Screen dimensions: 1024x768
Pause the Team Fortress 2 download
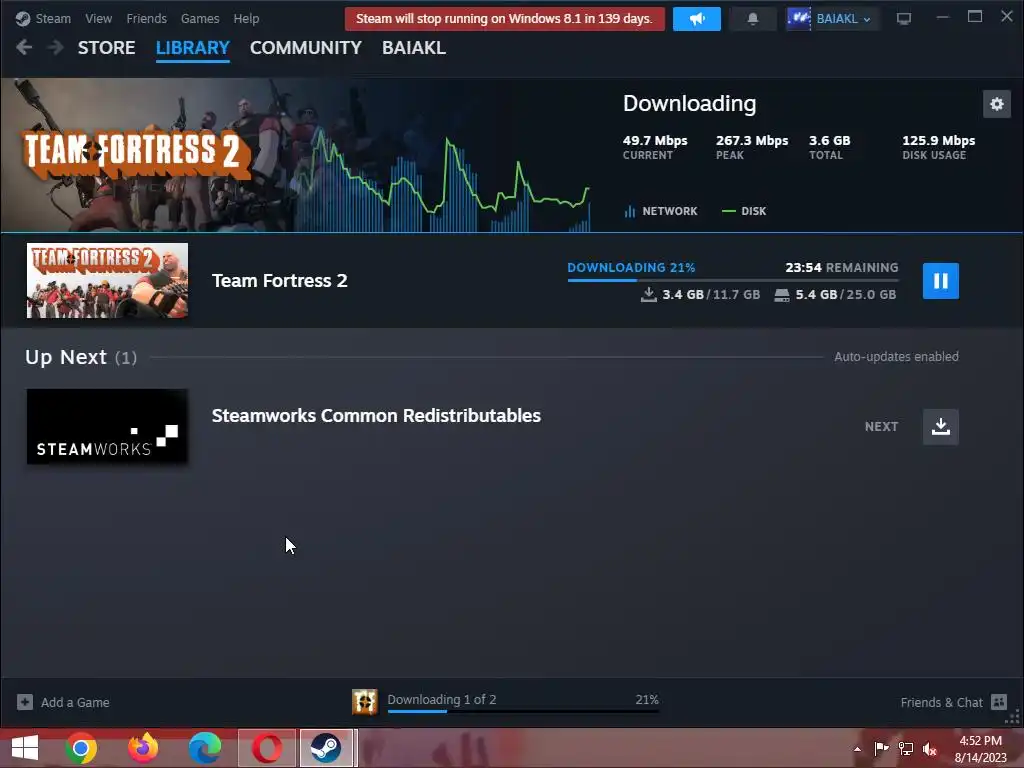[940, 281]
